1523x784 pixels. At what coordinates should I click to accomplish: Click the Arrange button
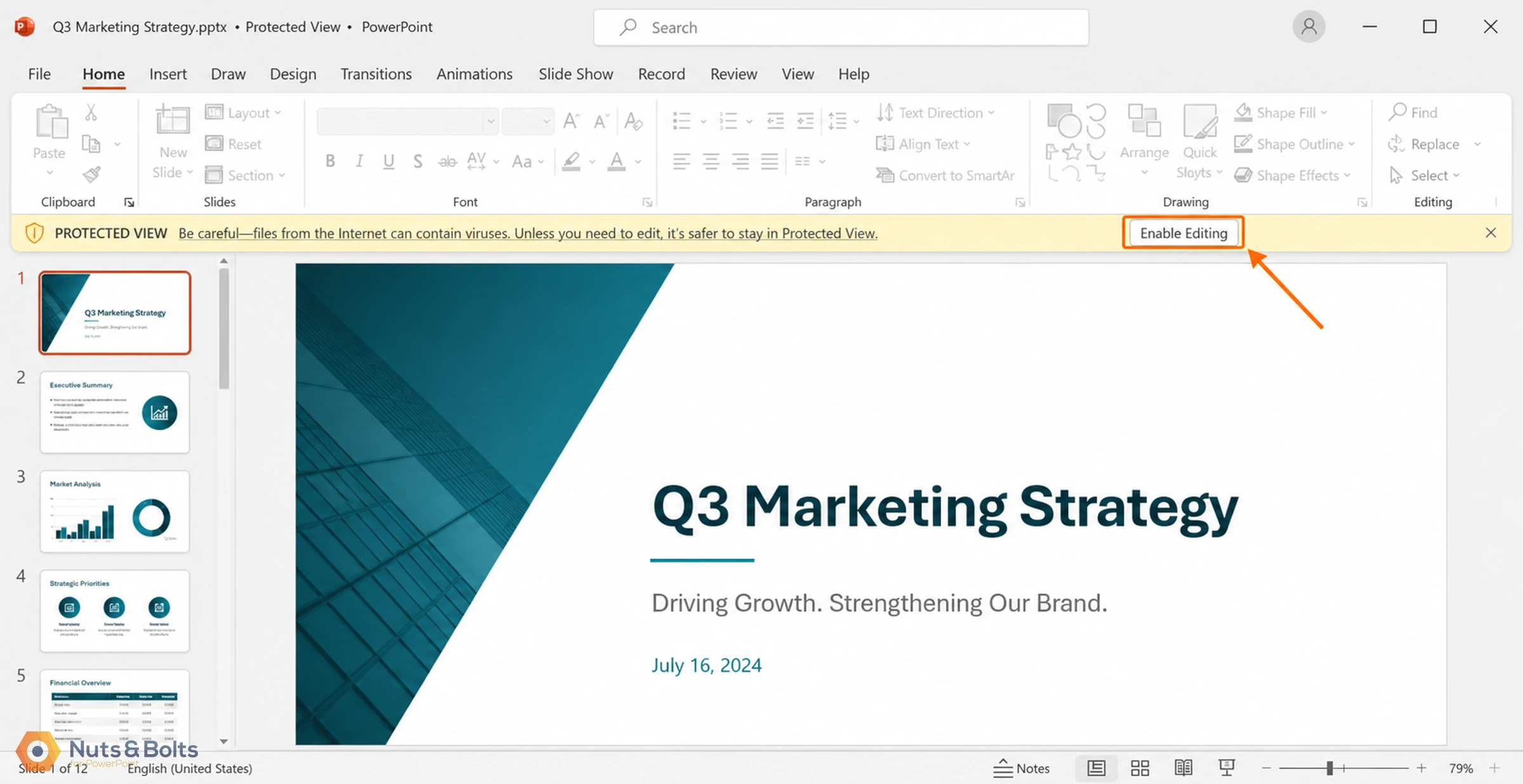[x=1144, y=141]
